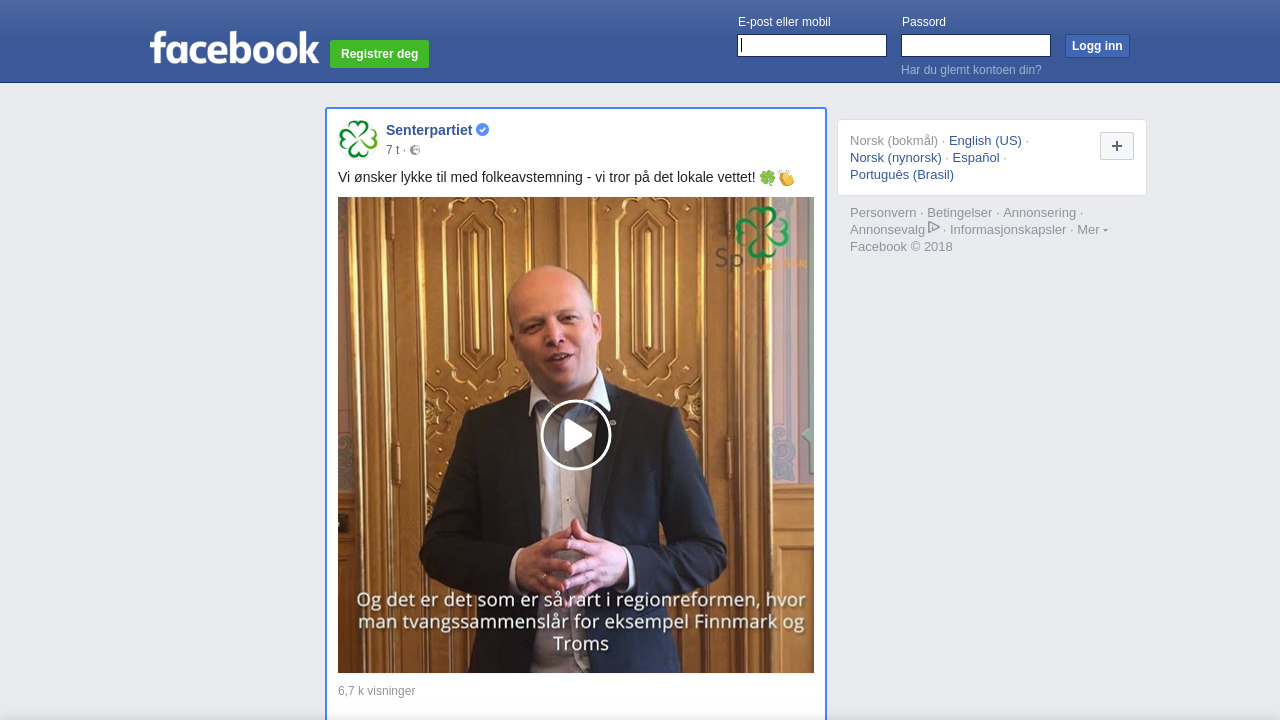The image size is (1280, 720).
Task: Click the verified badge next to Senterpartiet
Action: click(x=482, y=130)
